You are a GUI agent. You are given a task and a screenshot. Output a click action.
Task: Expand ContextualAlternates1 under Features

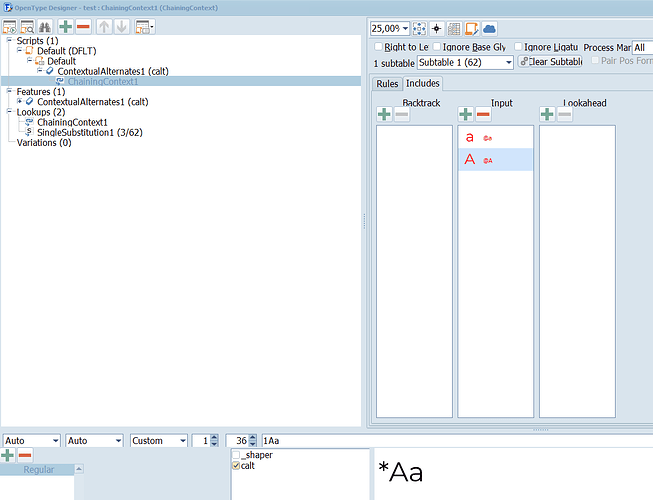click(19, 101)
